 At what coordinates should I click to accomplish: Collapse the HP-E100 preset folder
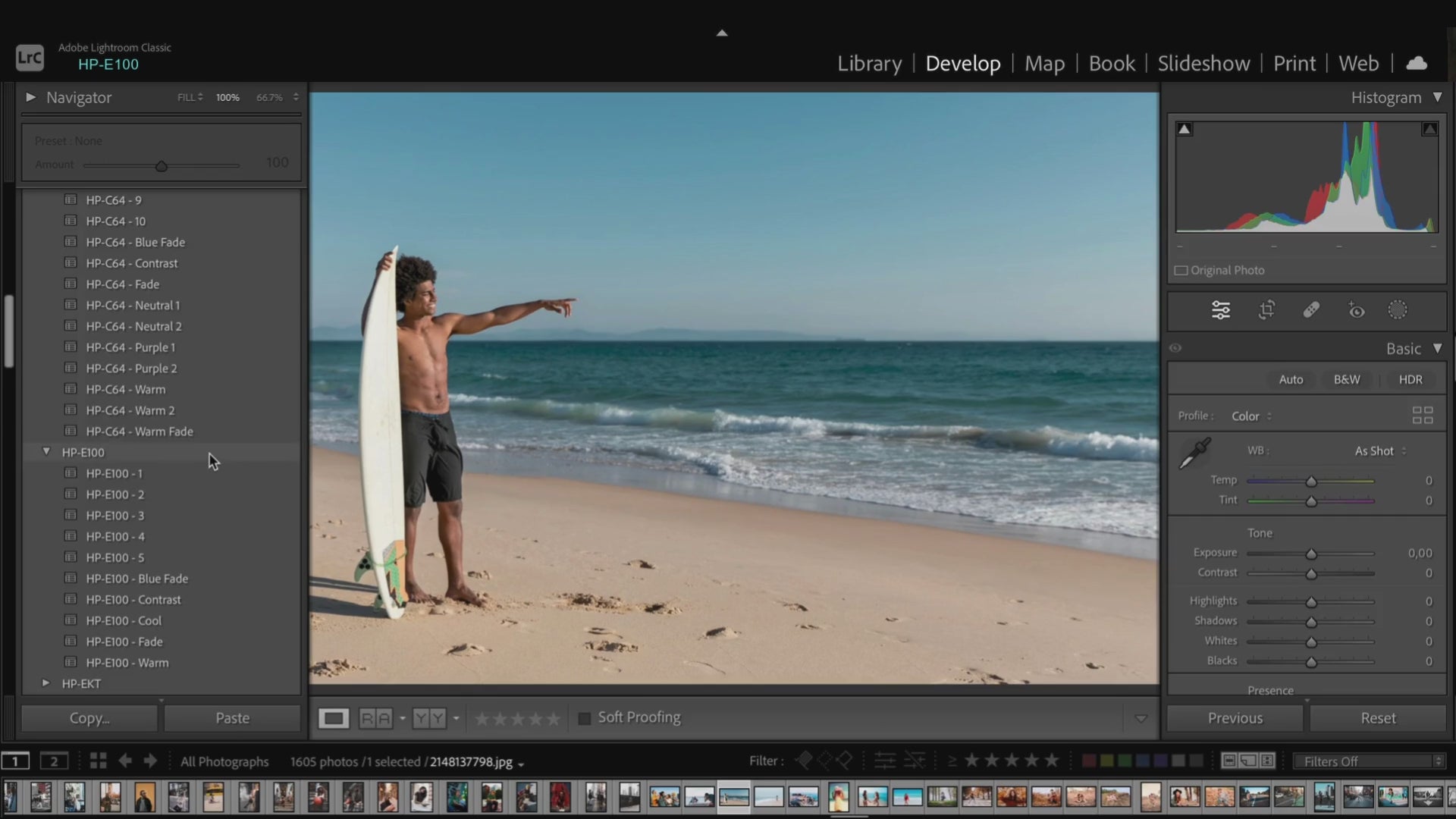click(46, 452)
